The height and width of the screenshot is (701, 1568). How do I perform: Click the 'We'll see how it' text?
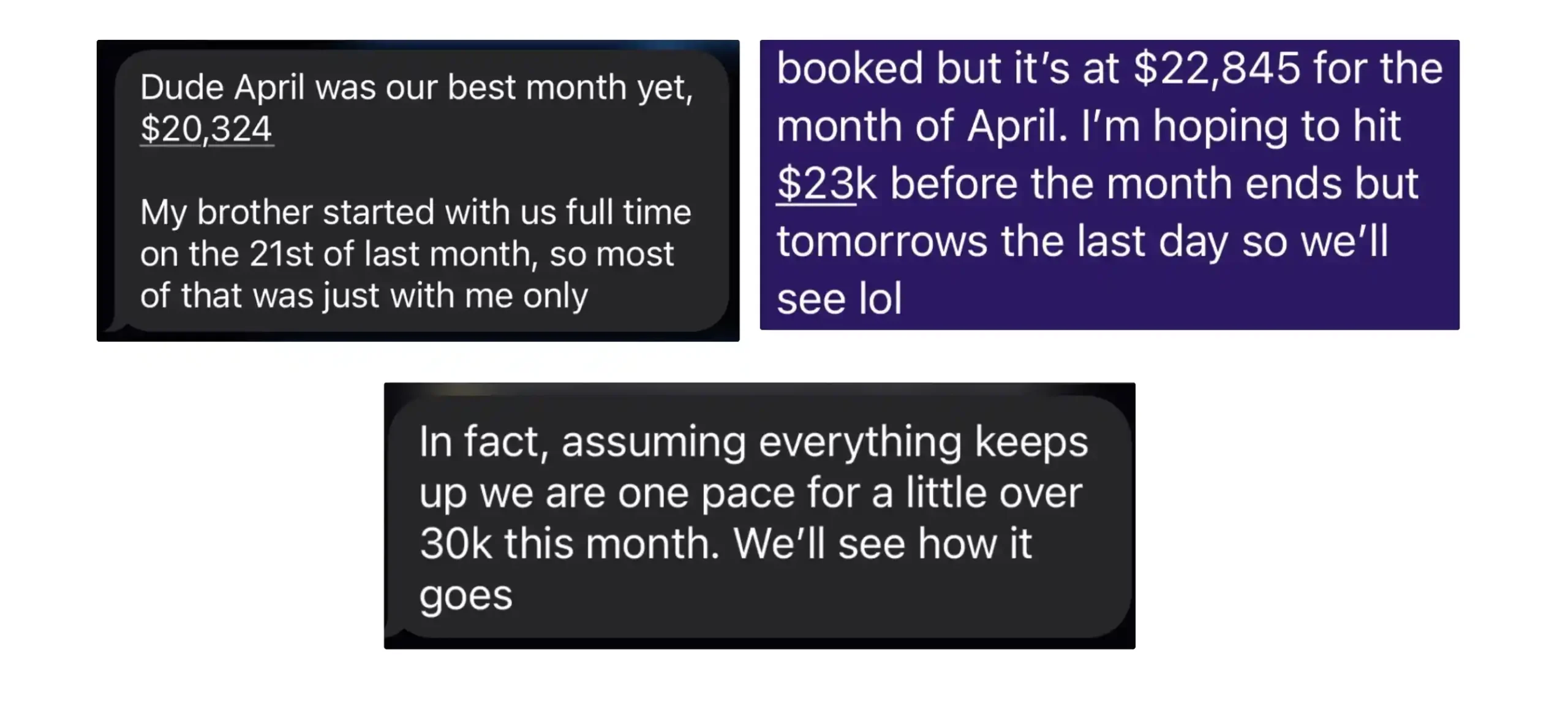(882, 544)
